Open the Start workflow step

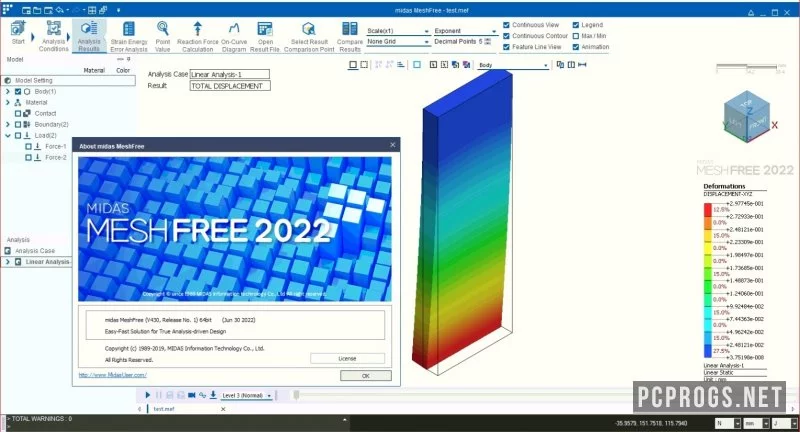(x=18, y=34)
